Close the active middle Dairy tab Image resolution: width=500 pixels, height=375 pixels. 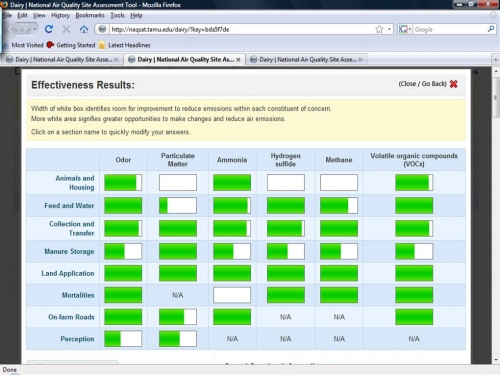(238, 60)
